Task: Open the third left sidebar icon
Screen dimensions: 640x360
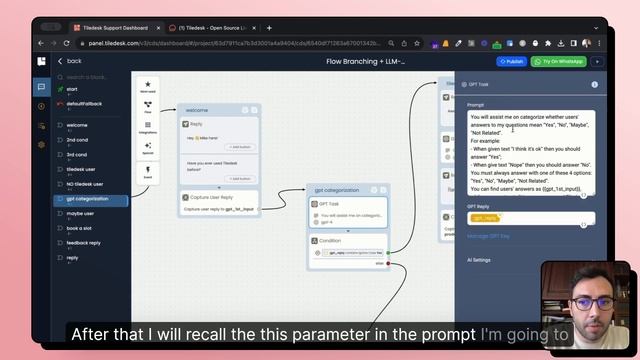Action: (x=42, y=126)
